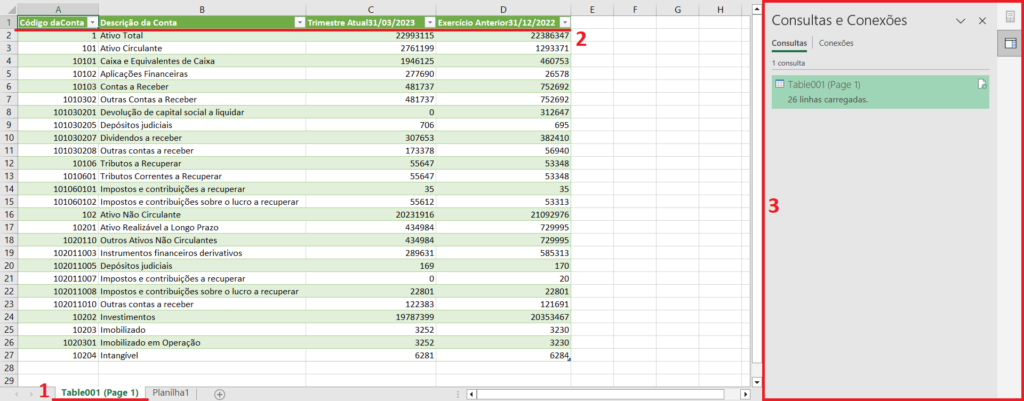Select column G header

click(677, 10)
